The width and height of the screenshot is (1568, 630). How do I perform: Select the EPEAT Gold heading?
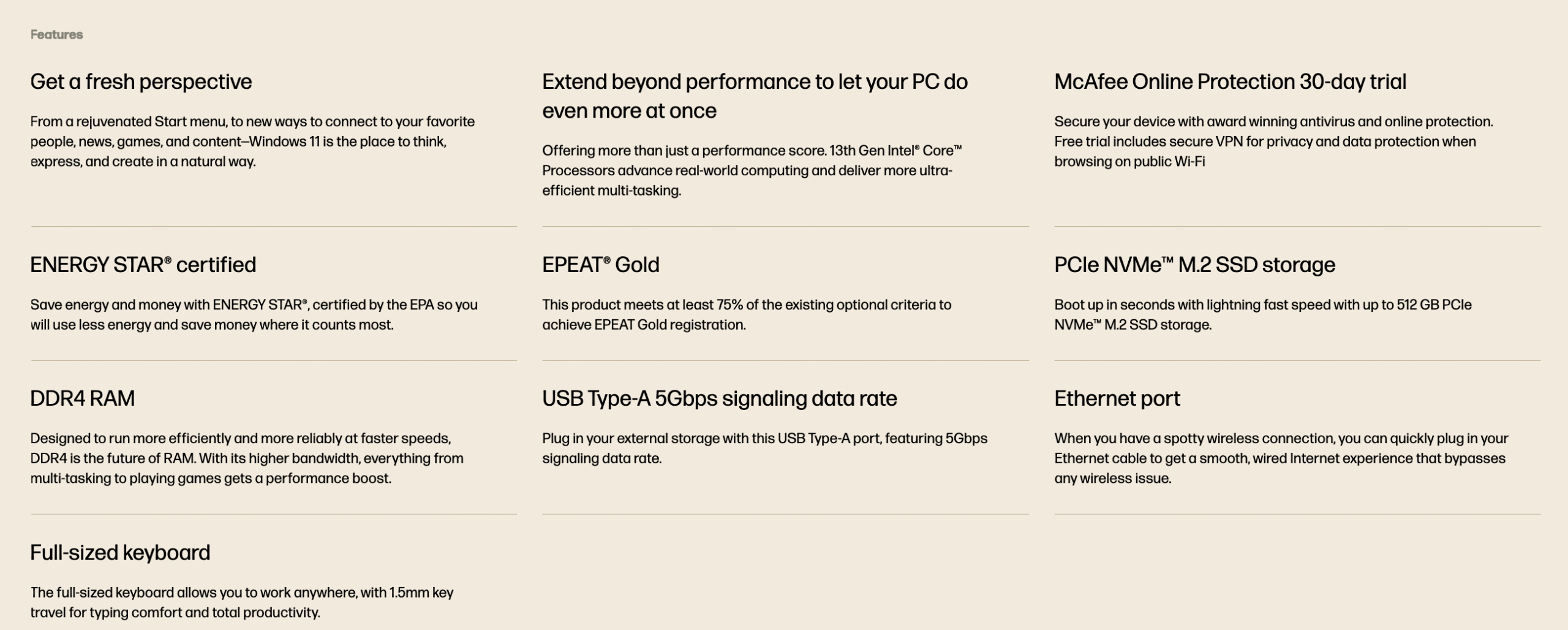coord(601,265)
